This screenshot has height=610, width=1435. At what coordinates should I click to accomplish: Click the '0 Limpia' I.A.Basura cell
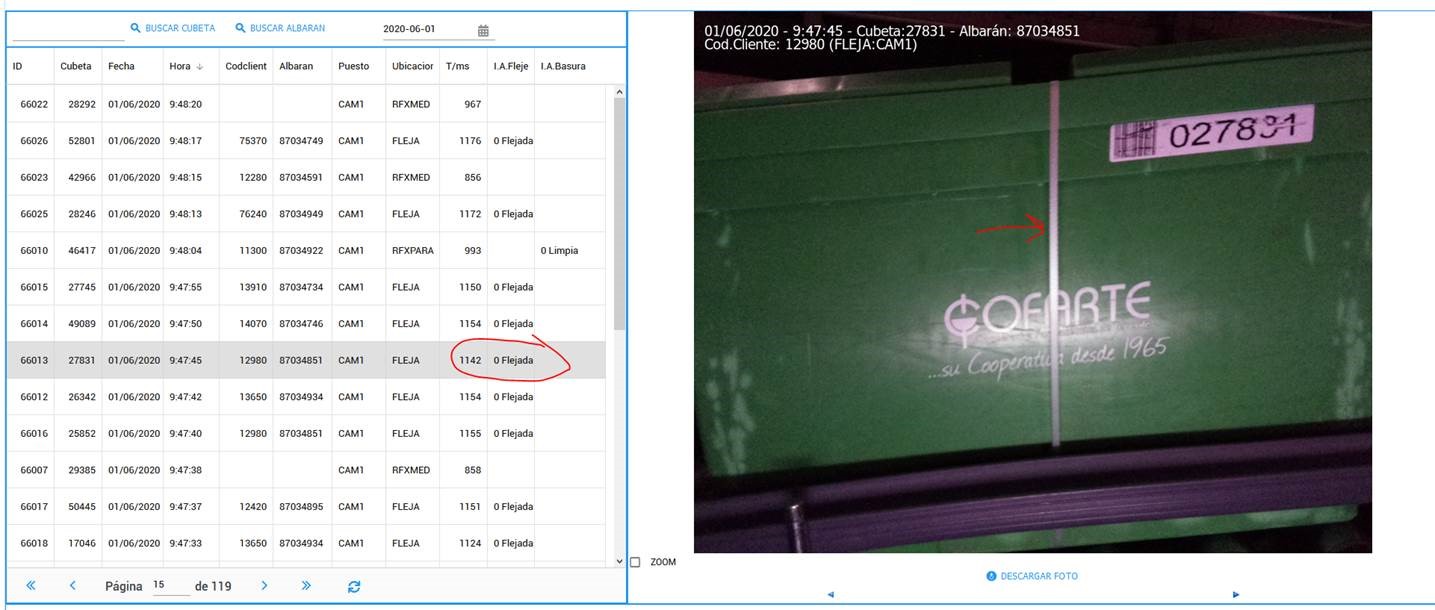point(560,250)
